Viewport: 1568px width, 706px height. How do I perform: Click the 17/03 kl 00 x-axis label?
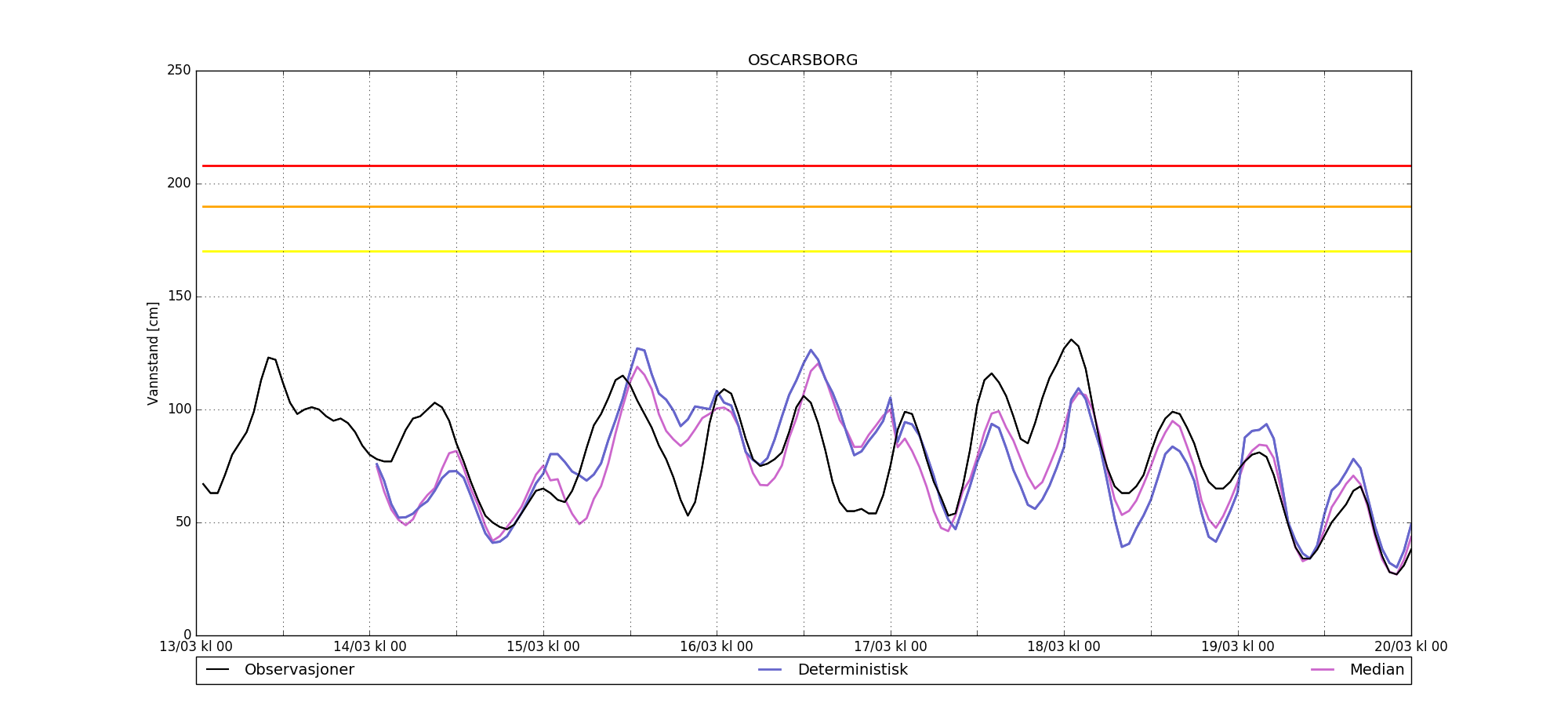pos(891,646)
